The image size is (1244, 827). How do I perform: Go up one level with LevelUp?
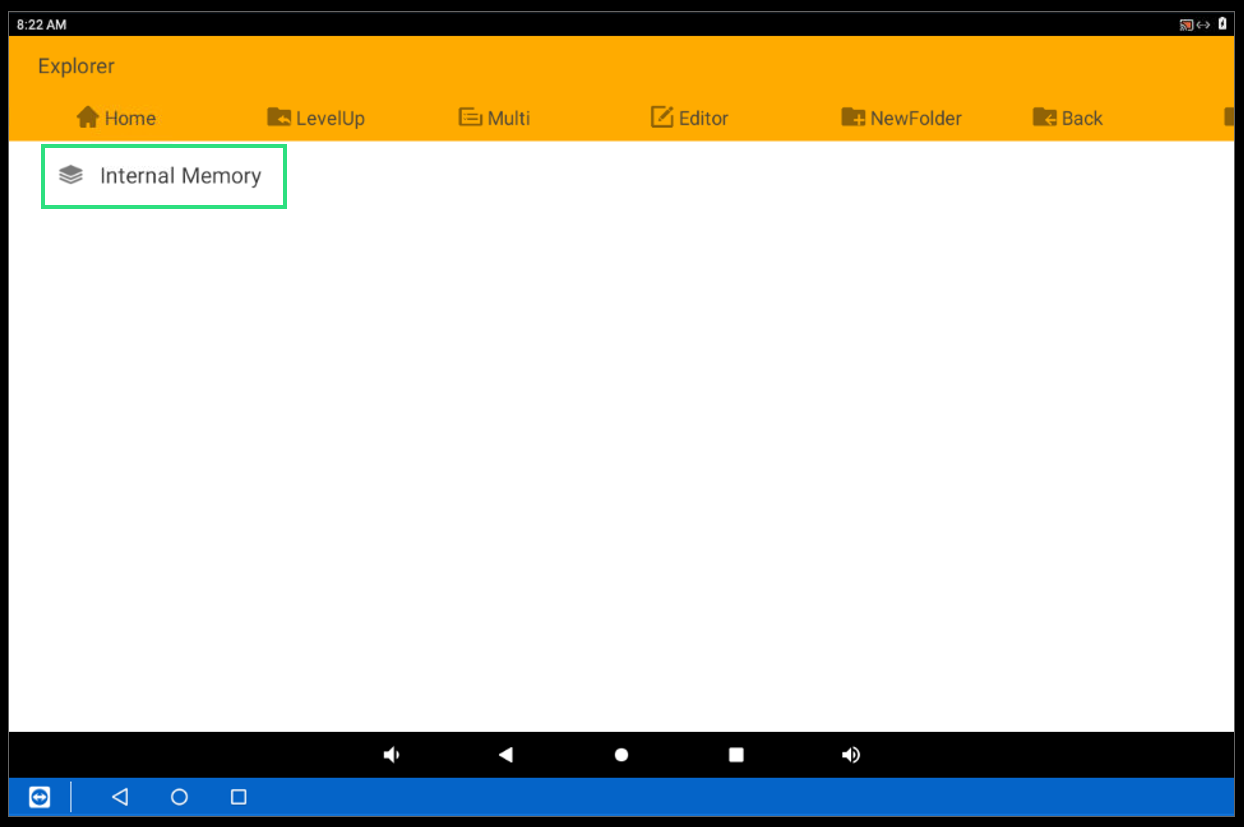[316, 118]
